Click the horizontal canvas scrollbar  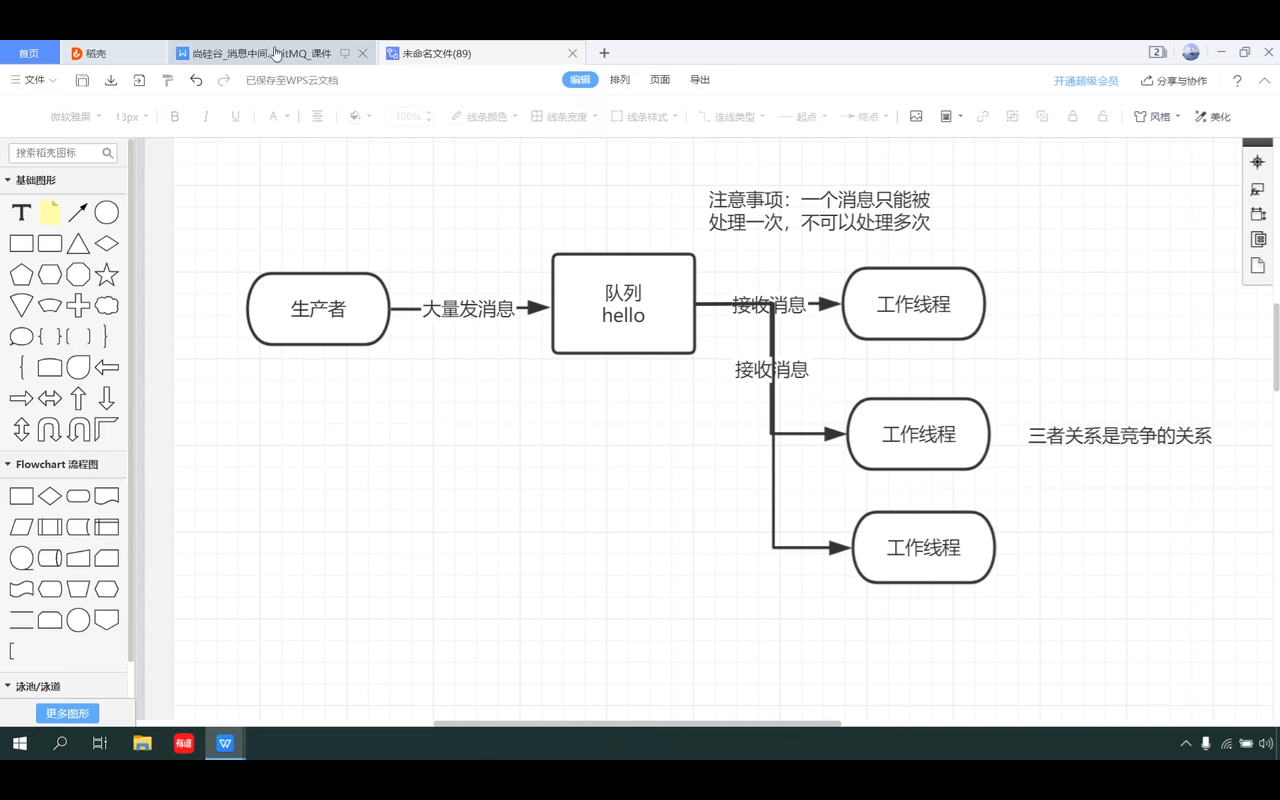pos(637,723)
